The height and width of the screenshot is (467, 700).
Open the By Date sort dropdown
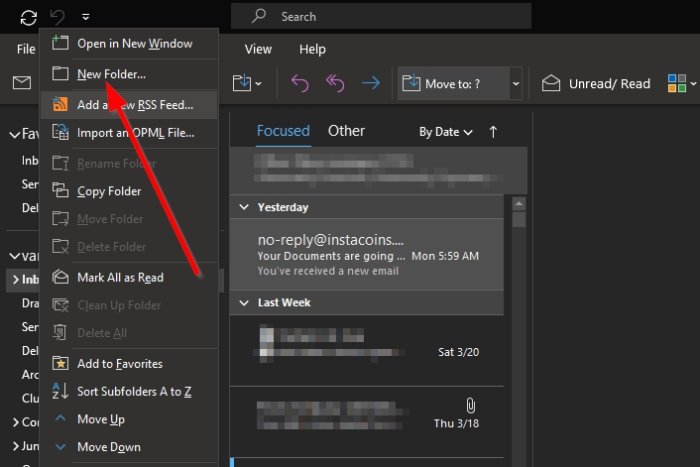[x=446, y=132]
